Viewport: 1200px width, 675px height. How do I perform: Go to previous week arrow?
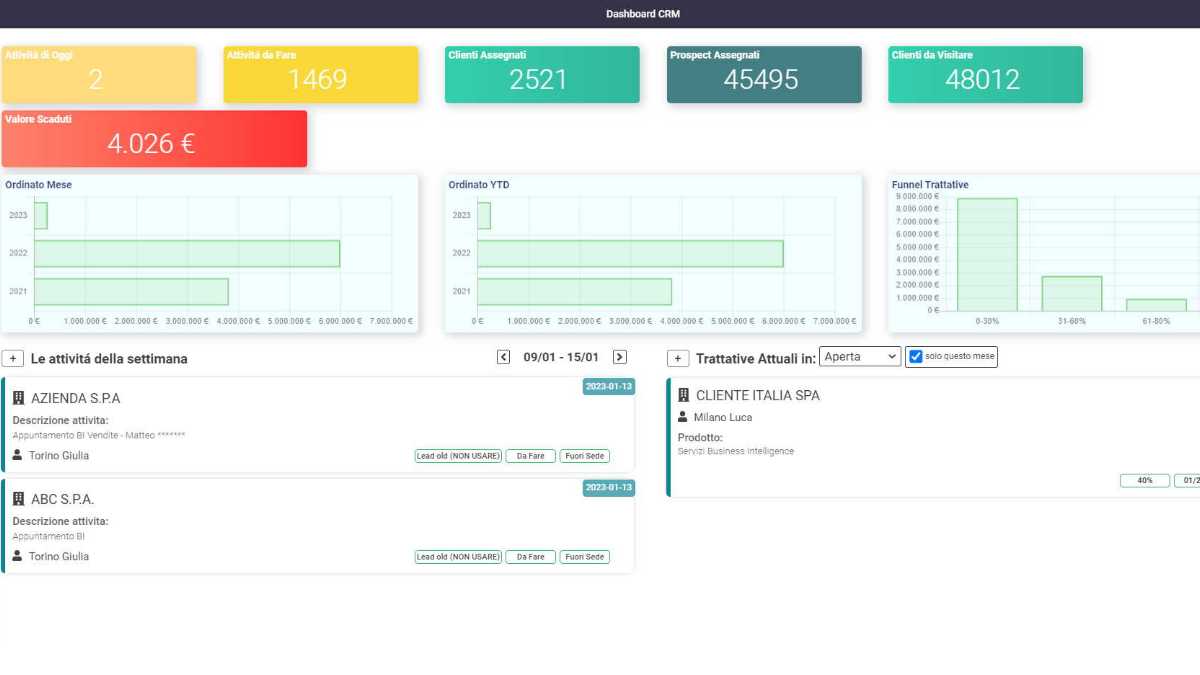pyautogui.click(x=504, y=357)
